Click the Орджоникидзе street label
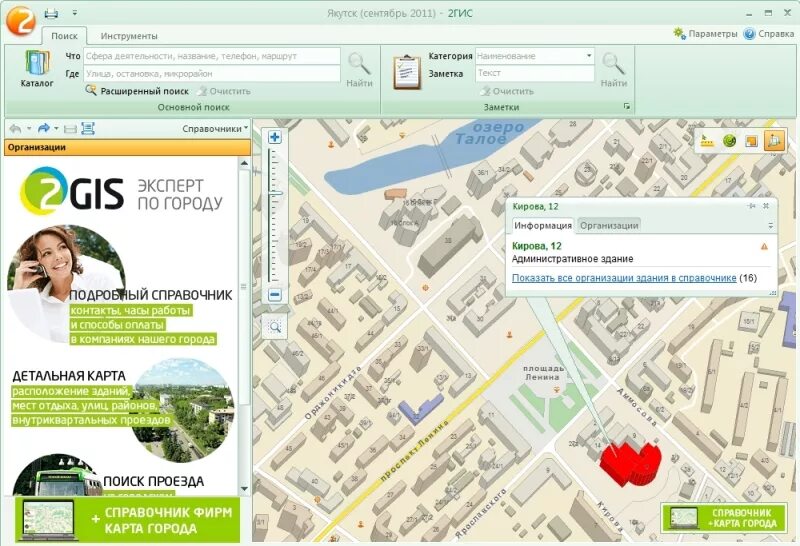 click(334, 392)
